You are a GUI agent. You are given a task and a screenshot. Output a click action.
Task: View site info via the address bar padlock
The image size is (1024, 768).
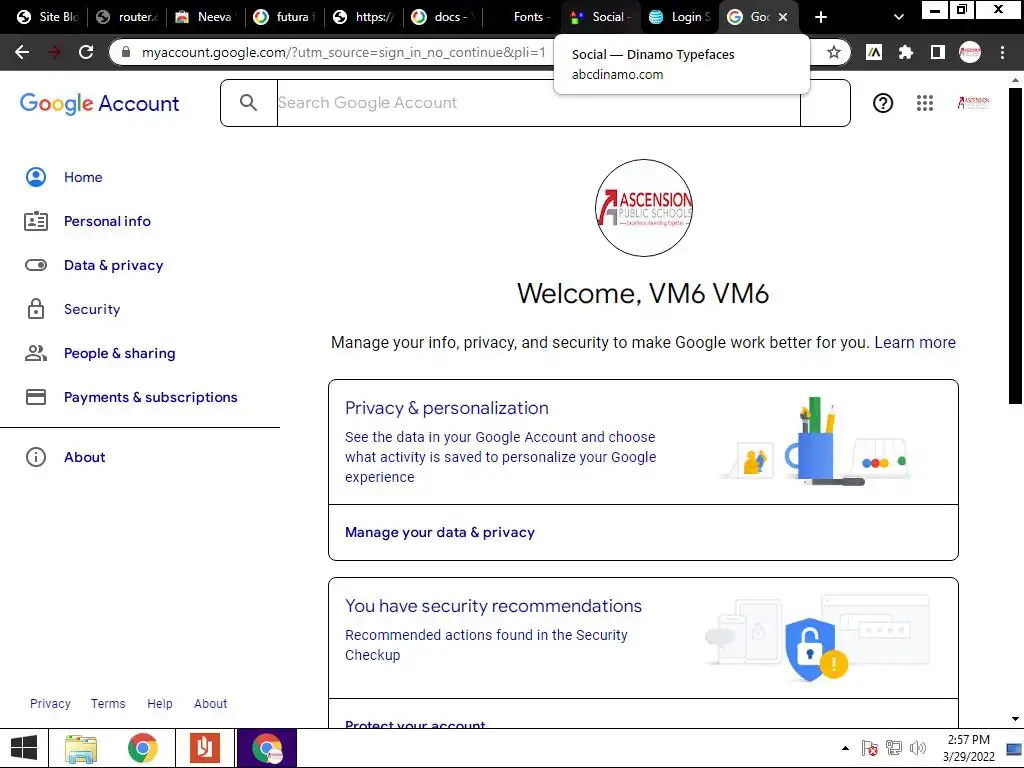[x=126, y=52]
